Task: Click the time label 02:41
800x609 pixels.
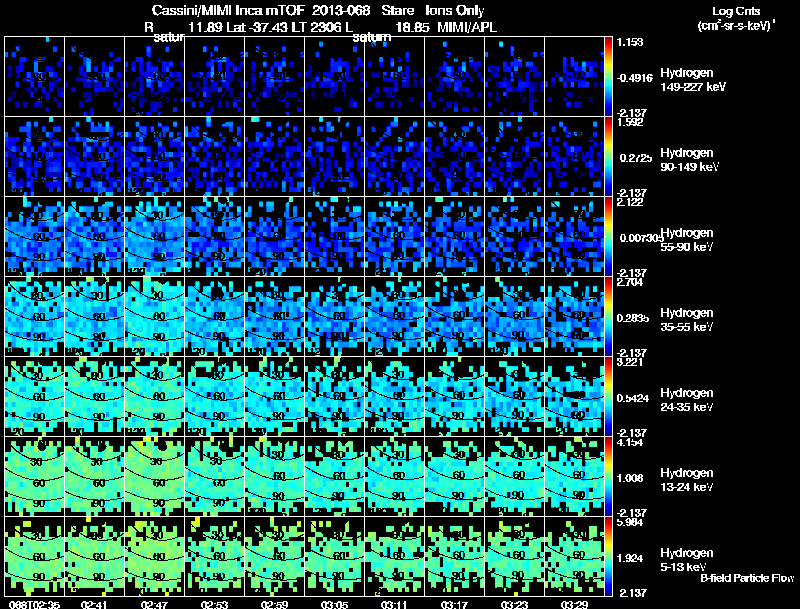Action: coord(94,604)
